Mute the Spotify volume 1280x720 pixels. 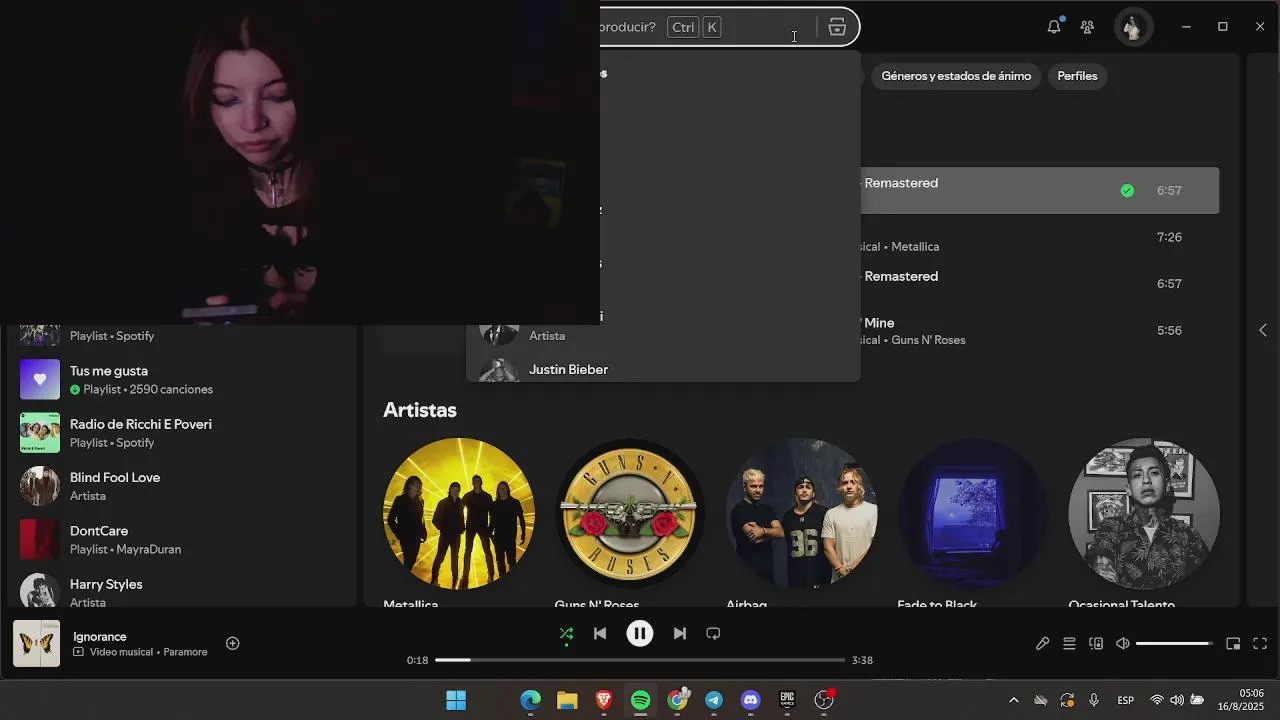tap(1123, 644)
